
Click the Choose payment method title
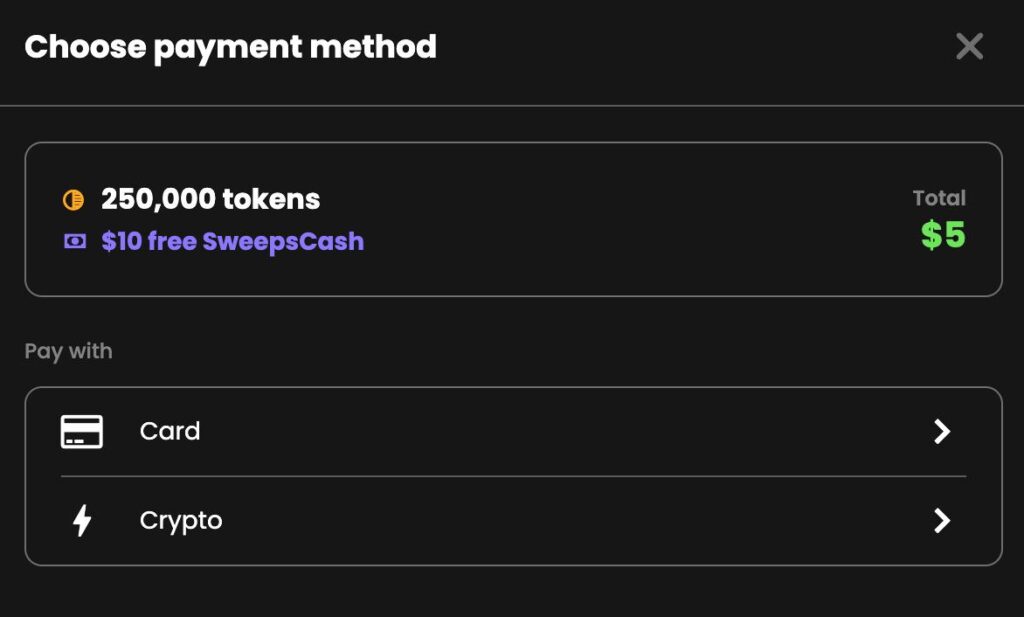(231, 47)
